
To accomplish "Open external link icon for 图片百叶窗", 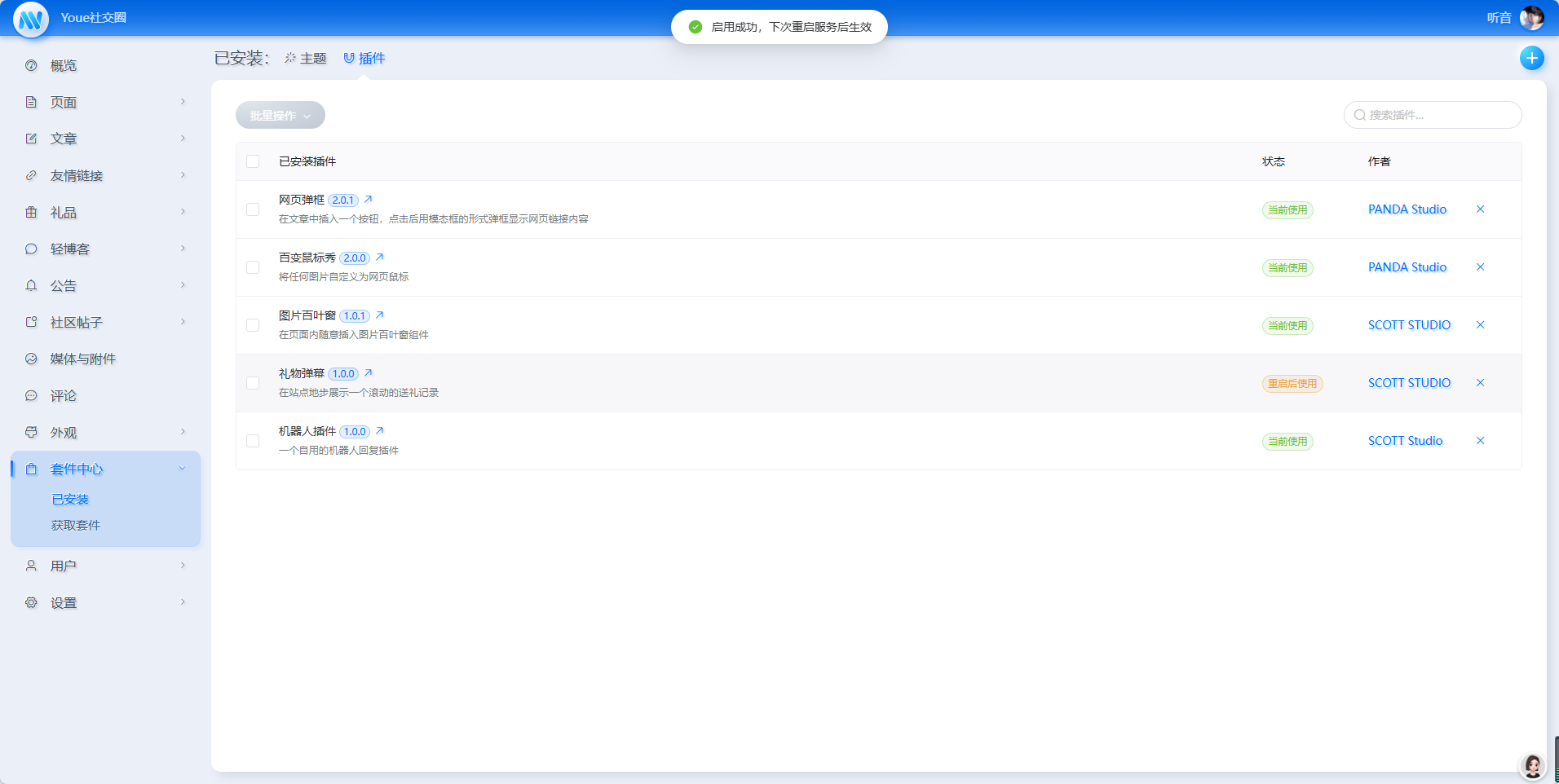I will 380,315.
